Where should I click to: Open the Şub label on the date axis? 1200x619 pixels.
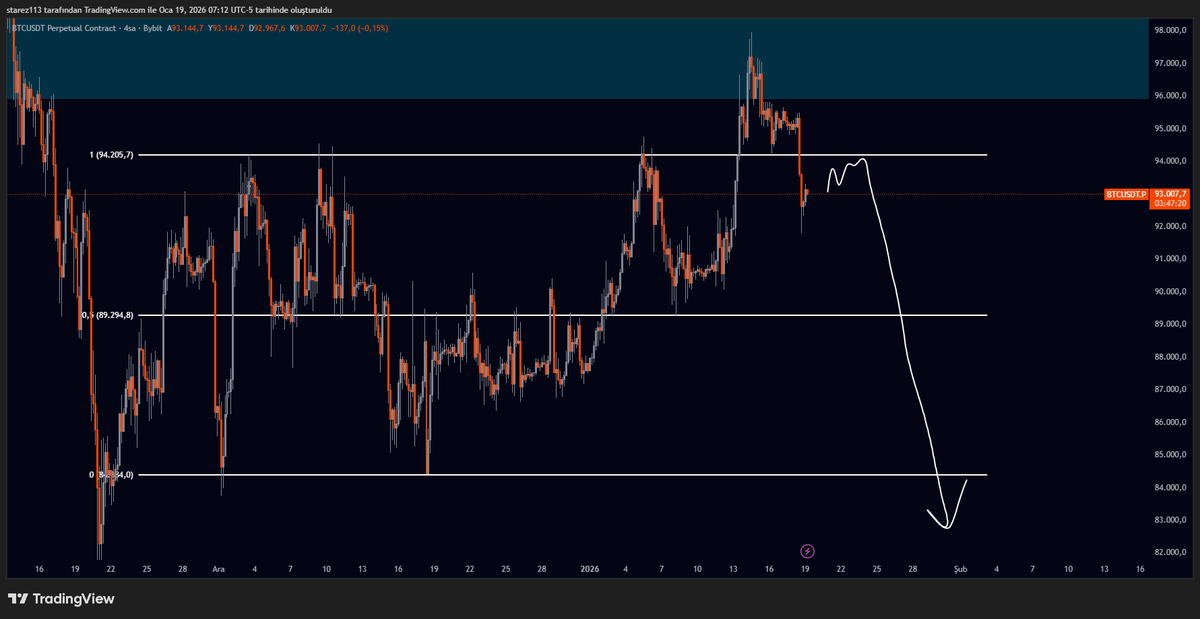pos(960,568)
